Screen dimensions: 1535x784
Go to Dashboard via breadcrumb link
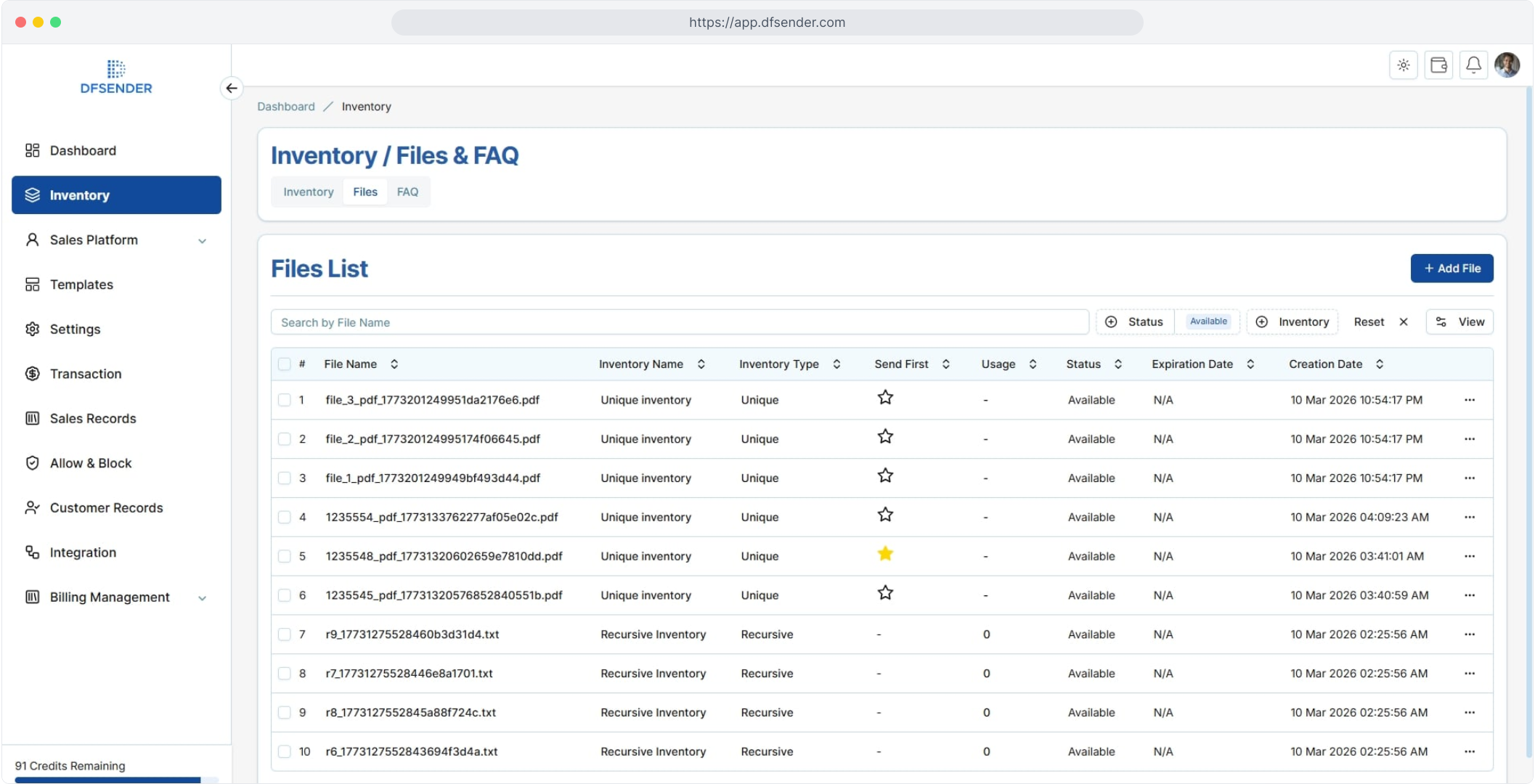point(285,107)
